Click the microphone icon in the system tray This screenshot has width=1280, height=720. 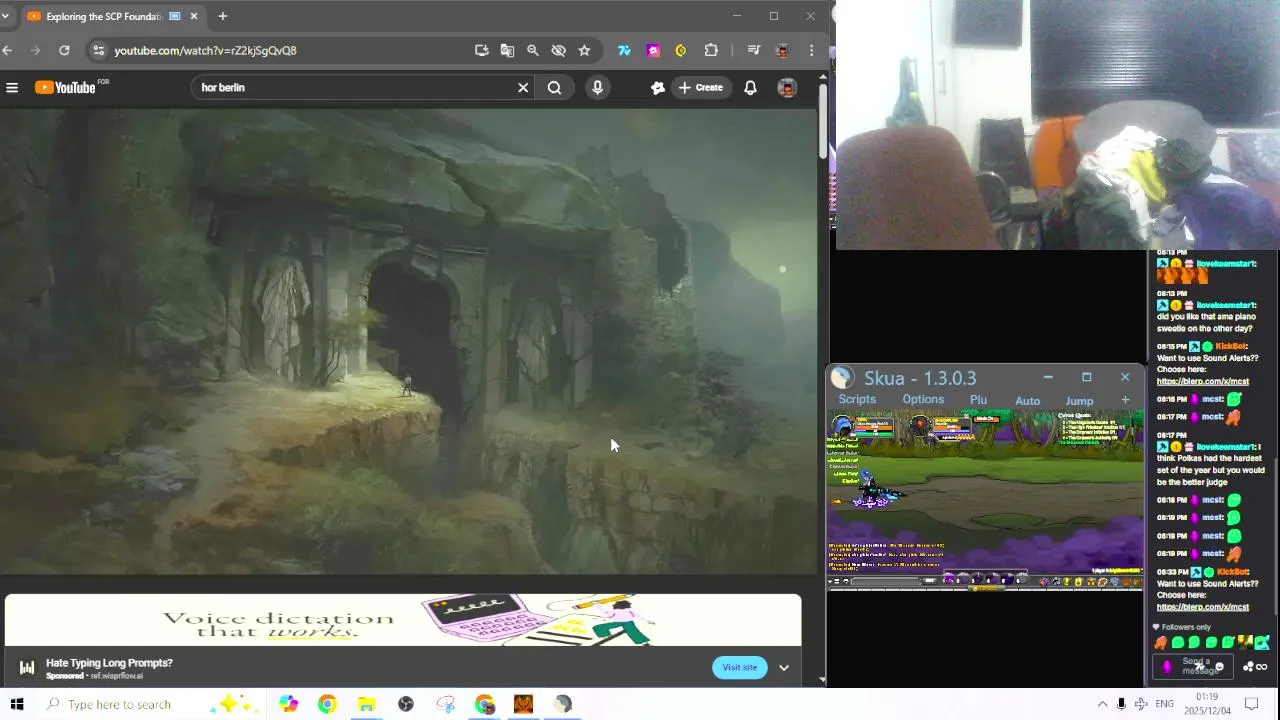tap(1121, 704)
